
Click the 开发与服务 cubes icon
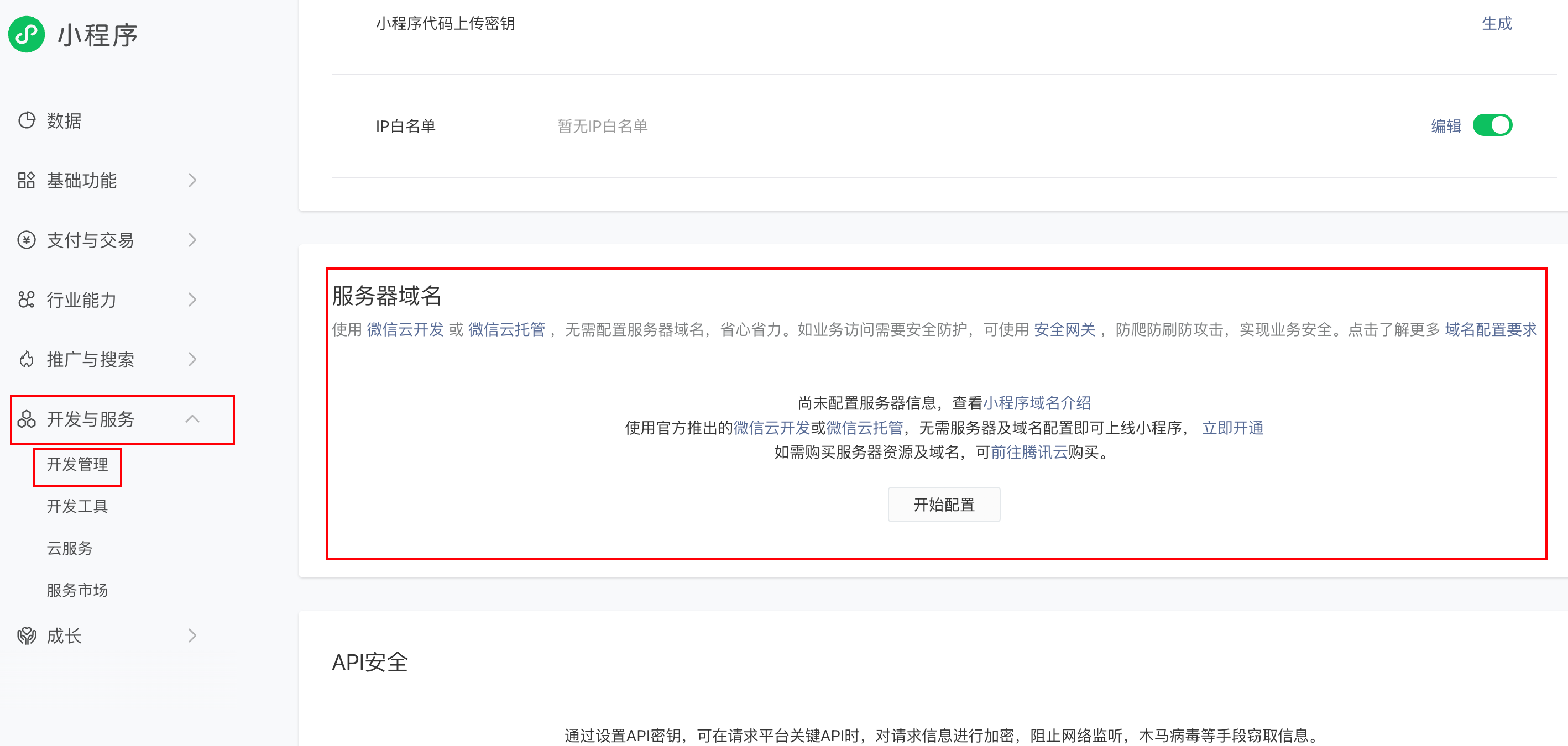[x=26, y=419]
